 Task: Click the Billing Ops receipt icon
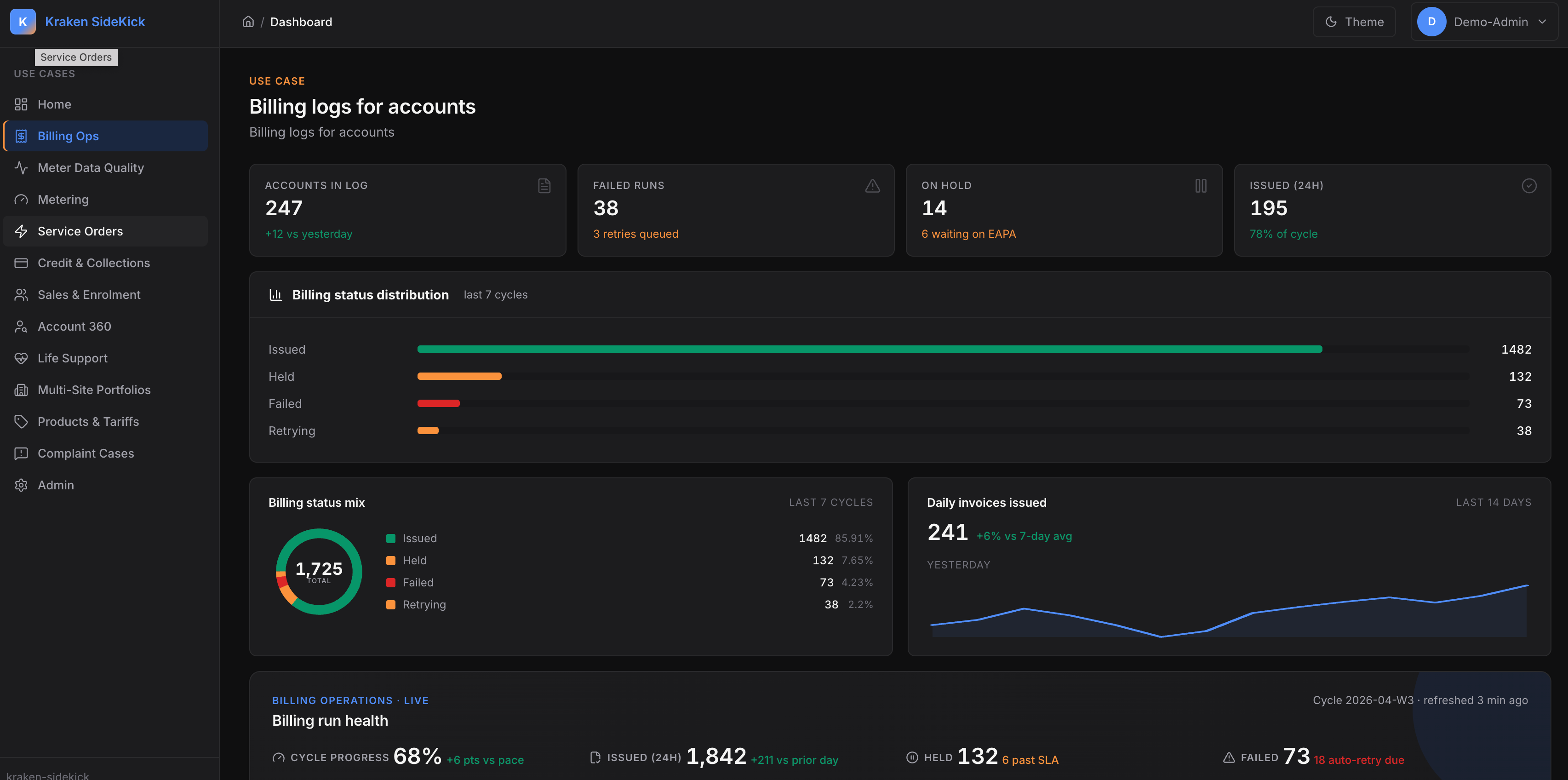21,136
